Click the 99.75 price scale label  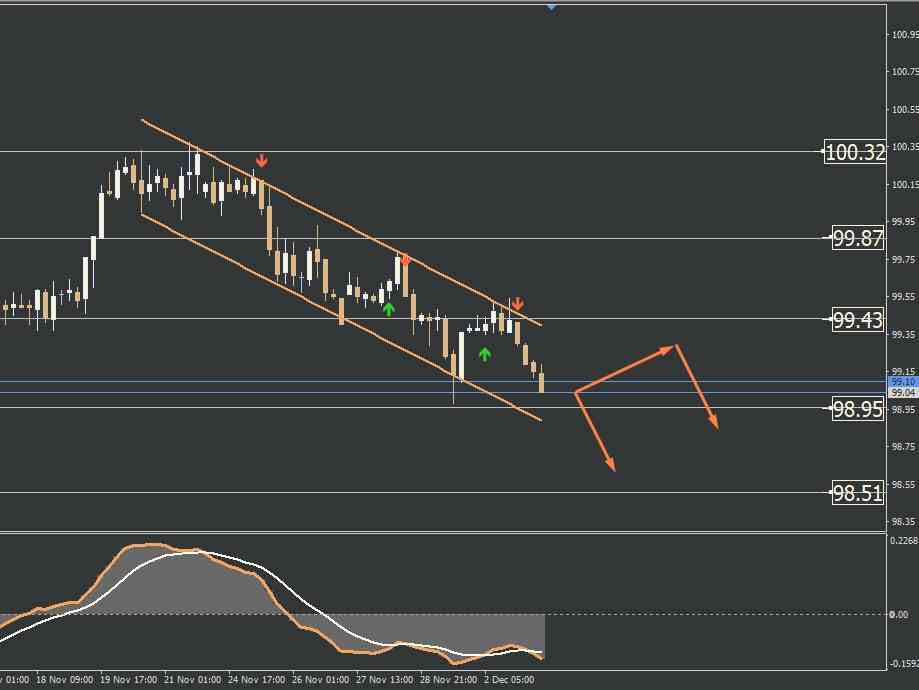(903, 259)
